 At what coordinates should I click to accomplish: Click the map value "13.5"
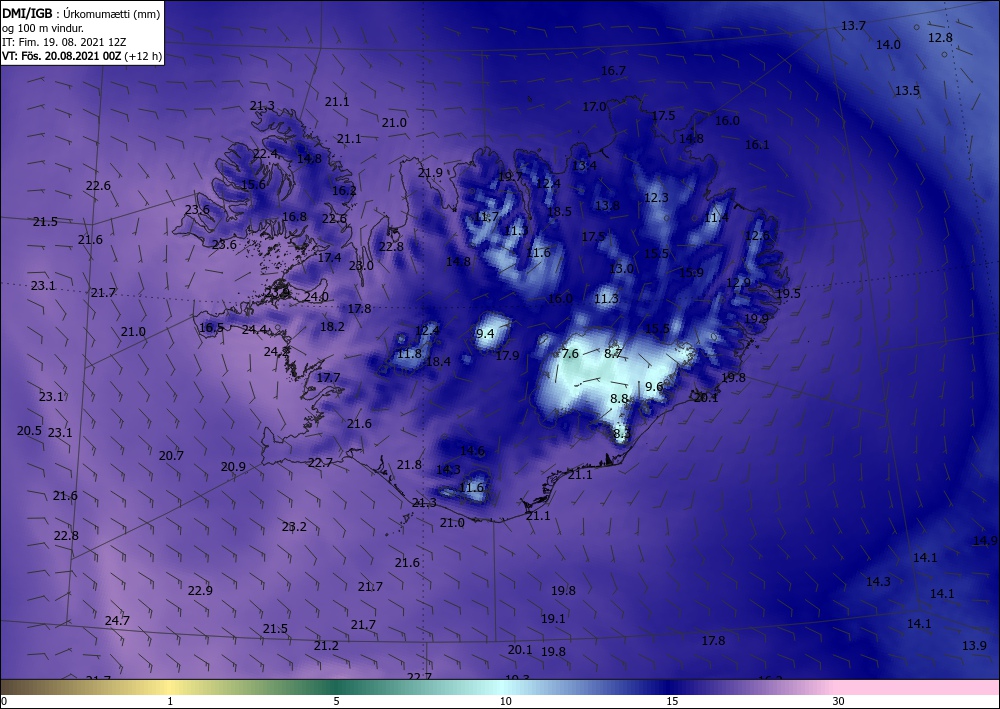click(907, 91)
